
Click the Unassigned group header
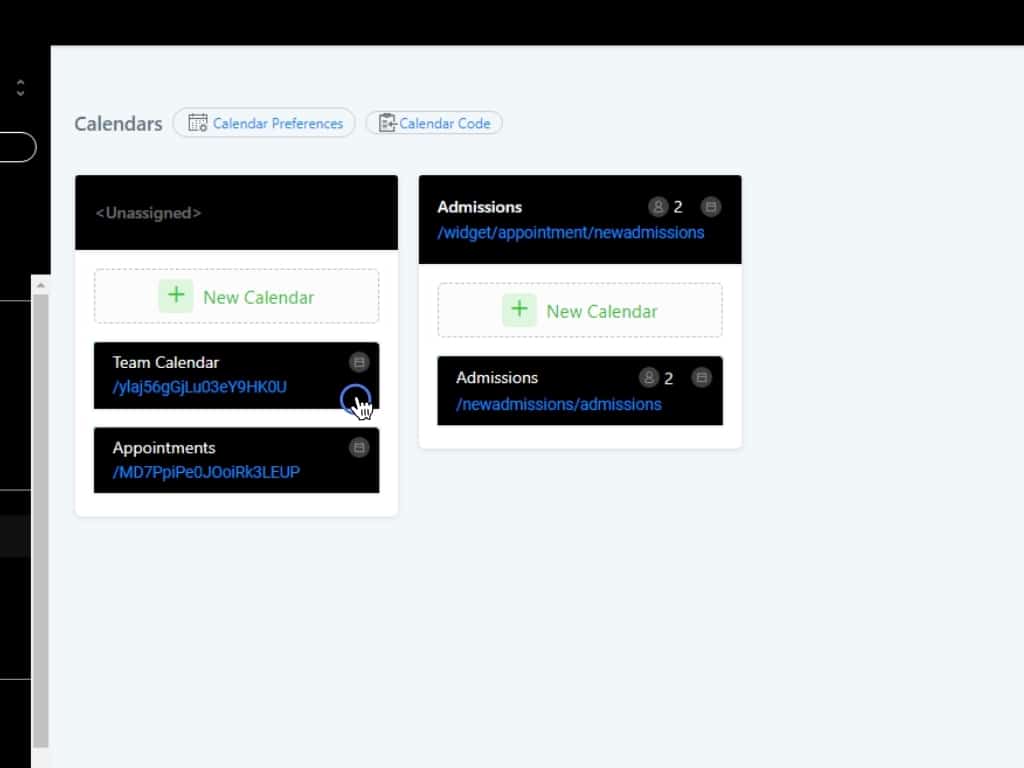148,213
